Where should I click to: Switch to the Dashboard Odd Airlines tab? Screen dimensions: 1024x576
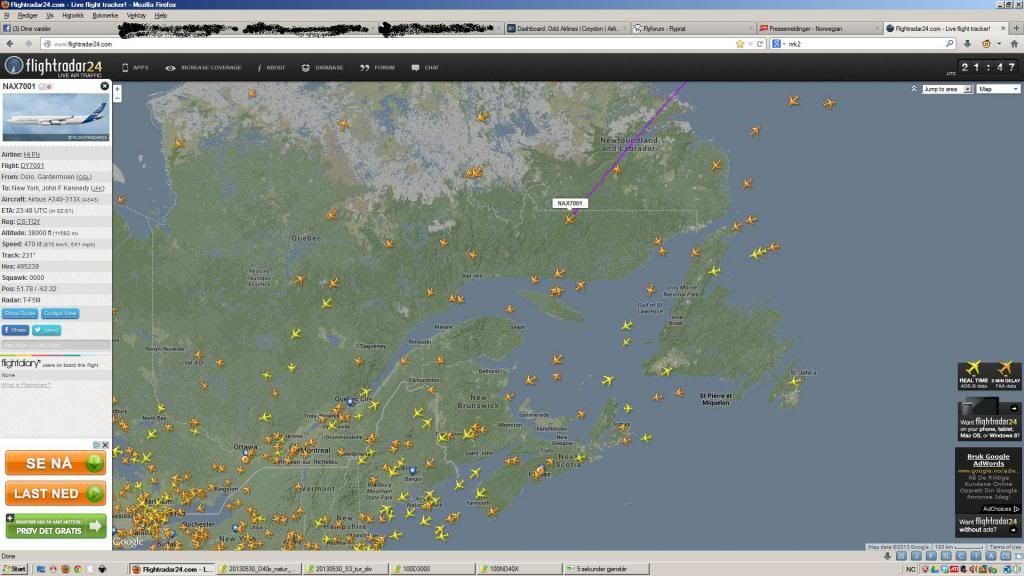(566, 29)
